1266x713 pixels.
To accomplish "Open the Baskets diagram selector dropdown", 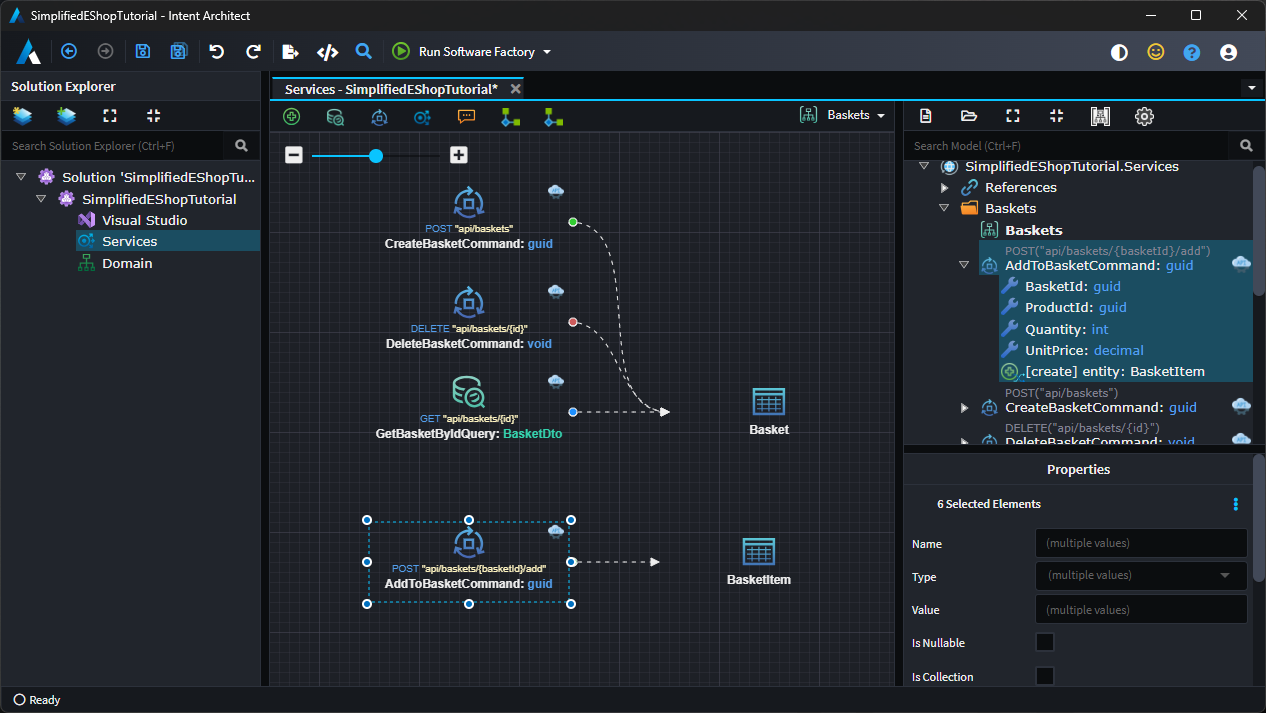I will click(x=842, y=115).
